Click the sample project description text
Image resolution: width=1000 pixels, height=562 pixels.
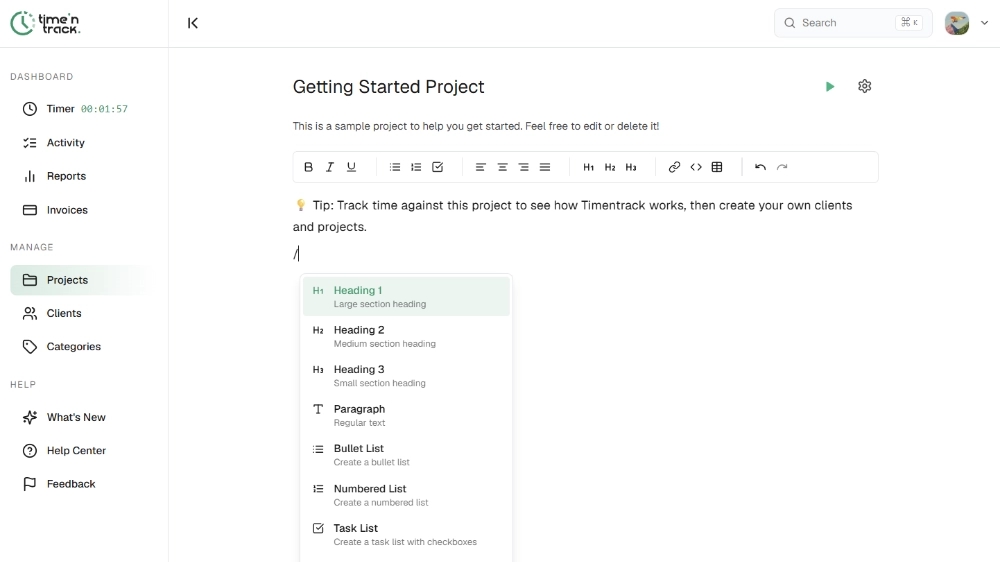476,126
